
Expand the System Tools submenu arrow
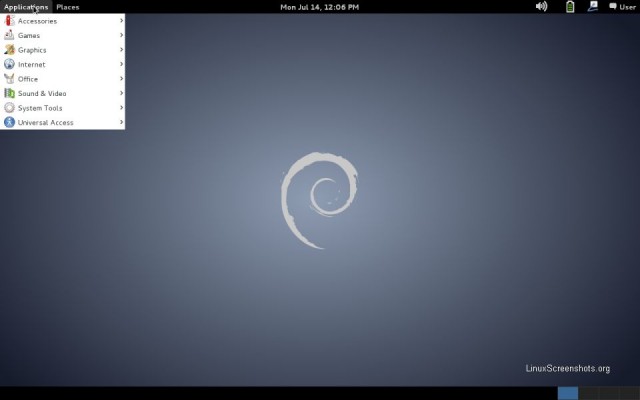point(121,107)
